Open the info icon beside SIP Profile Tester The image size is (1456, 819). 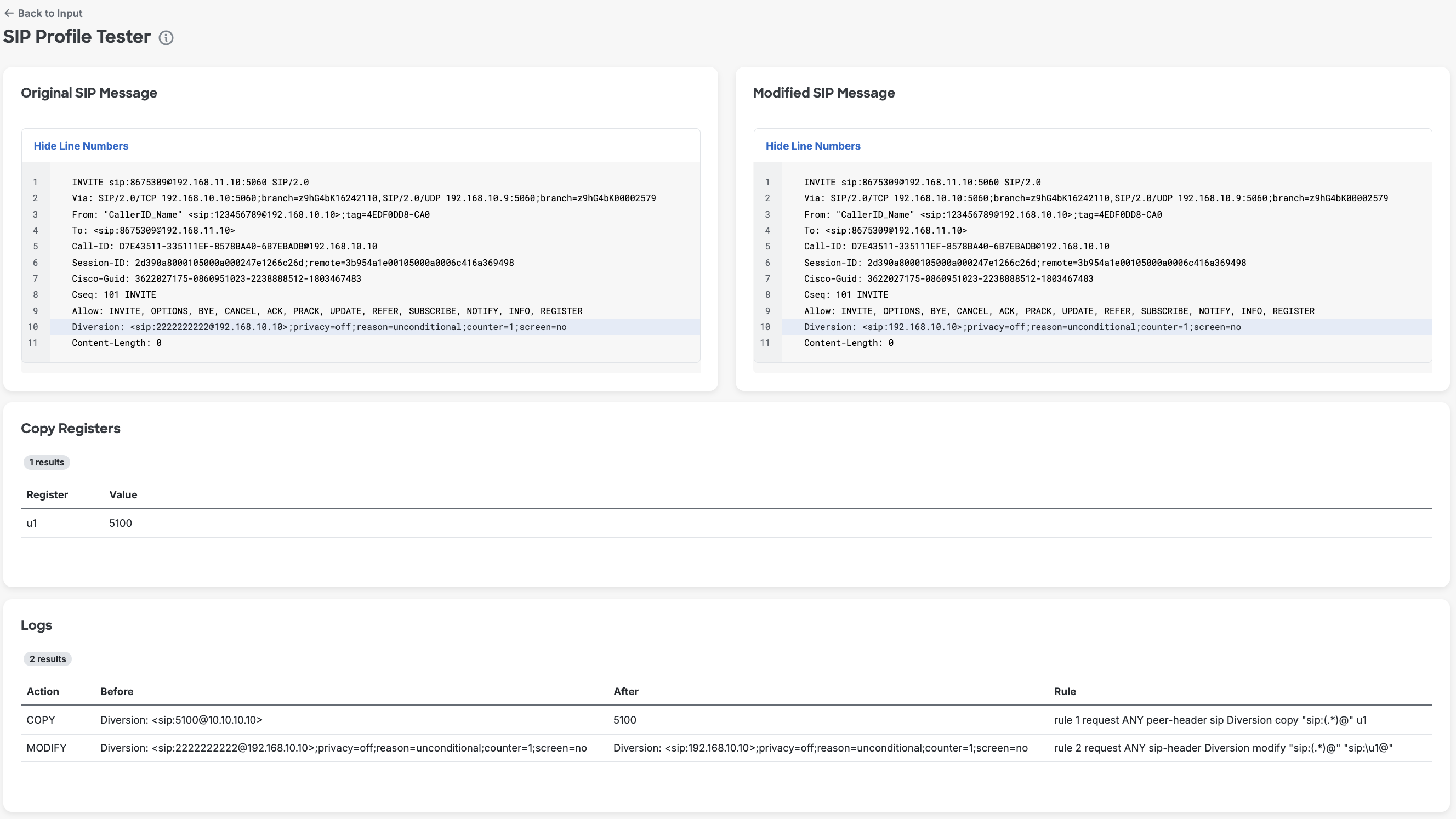point(166,38)
